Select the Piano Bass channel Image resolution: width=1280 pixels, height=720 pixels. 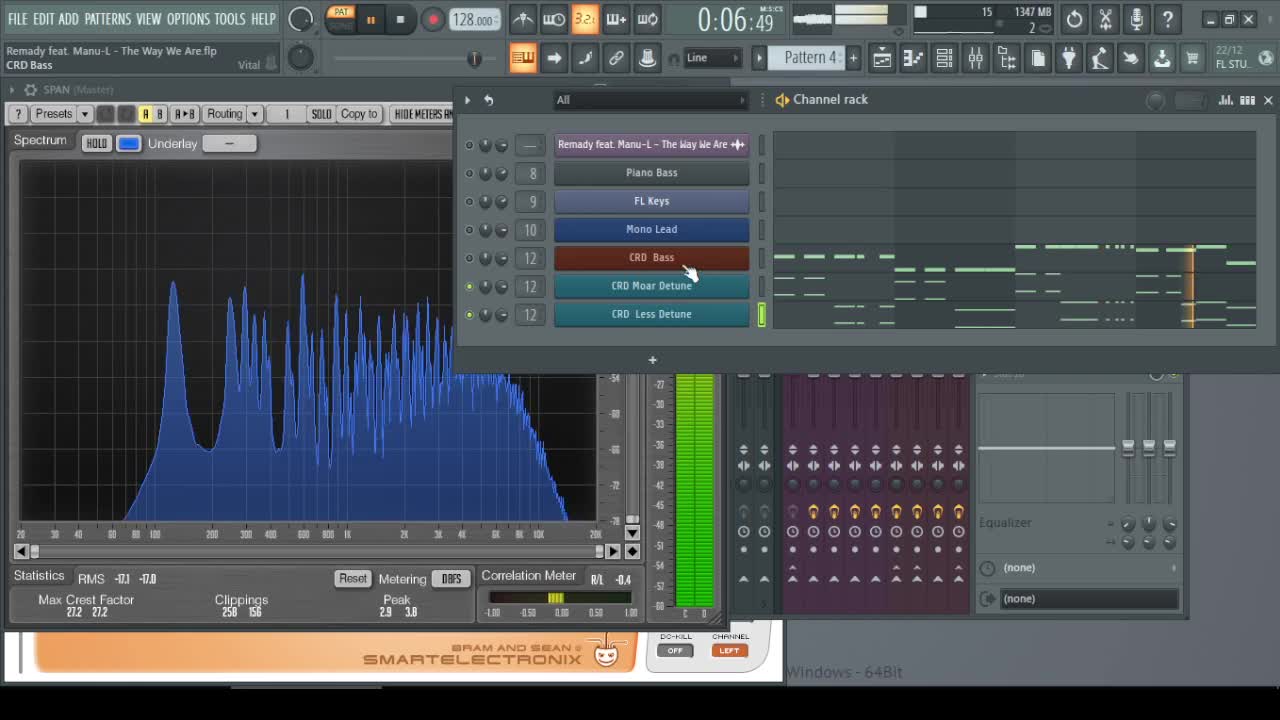pos(652,173)
